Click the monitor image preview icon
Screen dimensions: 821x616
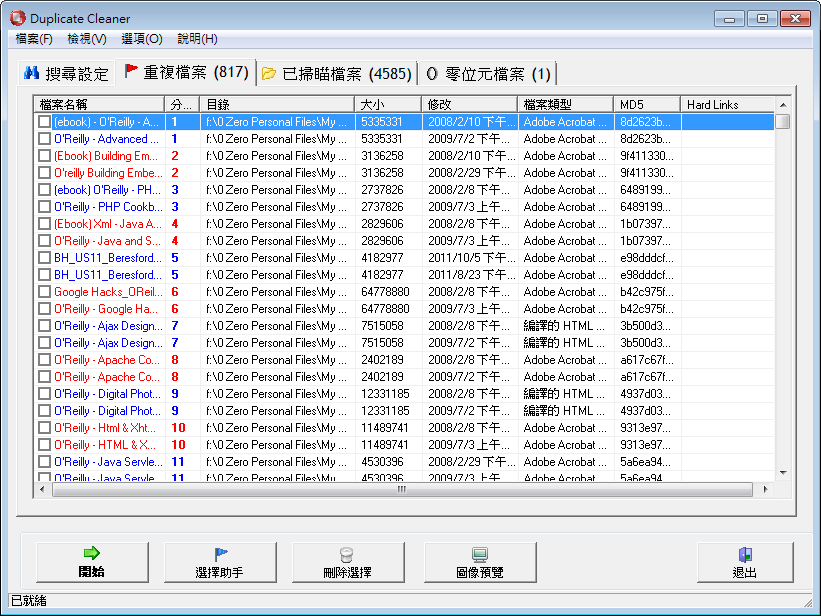(x=480, y=554)
